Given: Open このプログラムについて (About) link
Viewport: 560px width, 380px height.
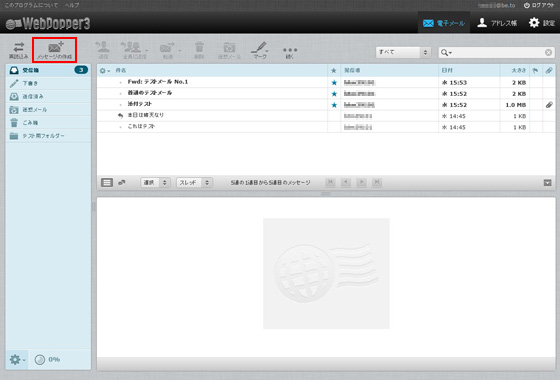Looking at the screenshot, I should click(x=31, y=5).
